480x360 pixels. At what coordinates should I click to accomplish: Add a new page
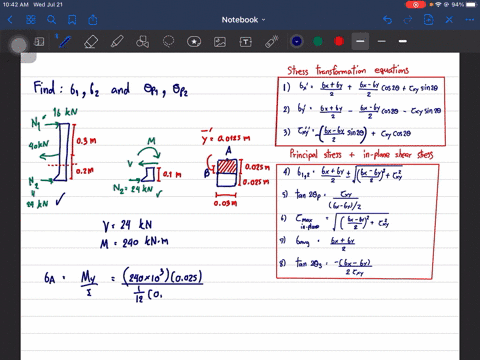[x=428, y=20]
